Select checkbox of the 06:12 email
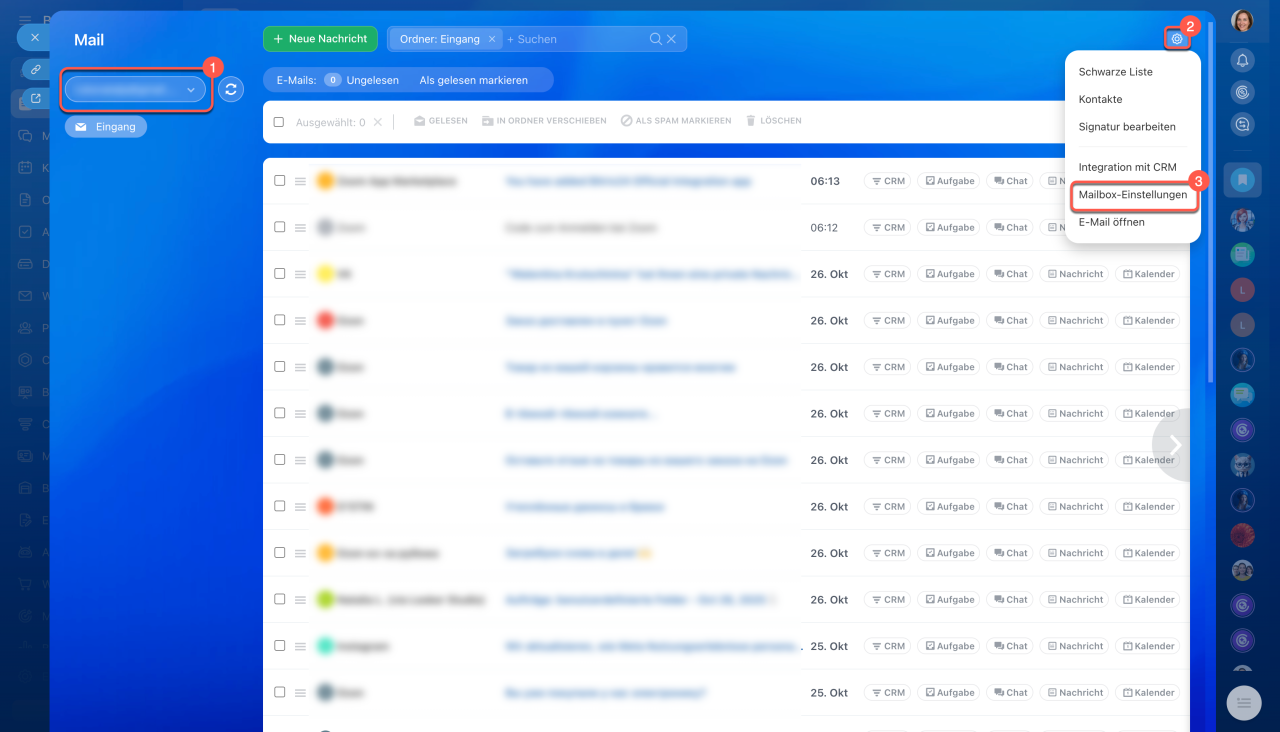1280x732 pixels. [x=280, y=227]
